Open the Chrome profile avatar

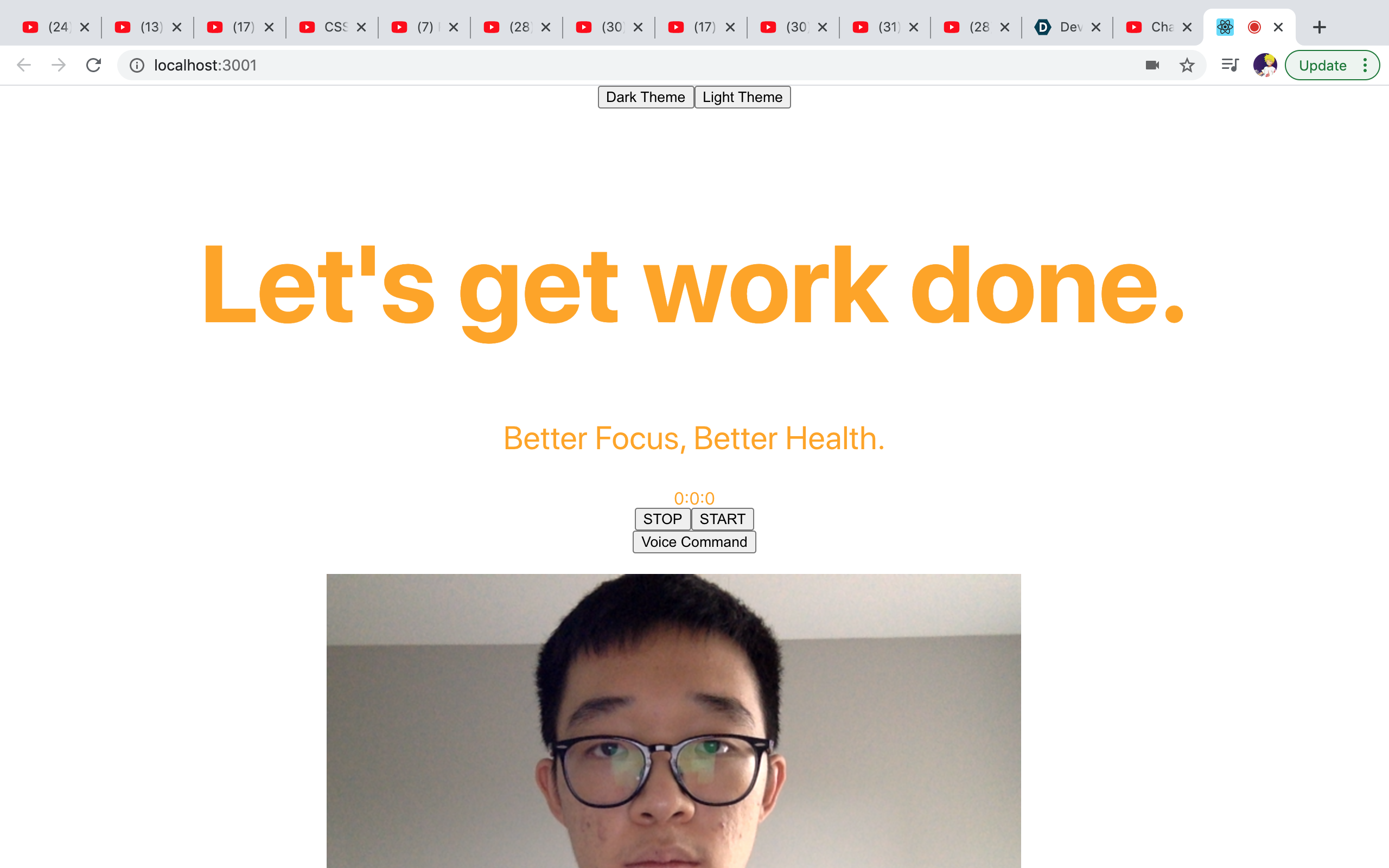click(x=1264, y=66)
